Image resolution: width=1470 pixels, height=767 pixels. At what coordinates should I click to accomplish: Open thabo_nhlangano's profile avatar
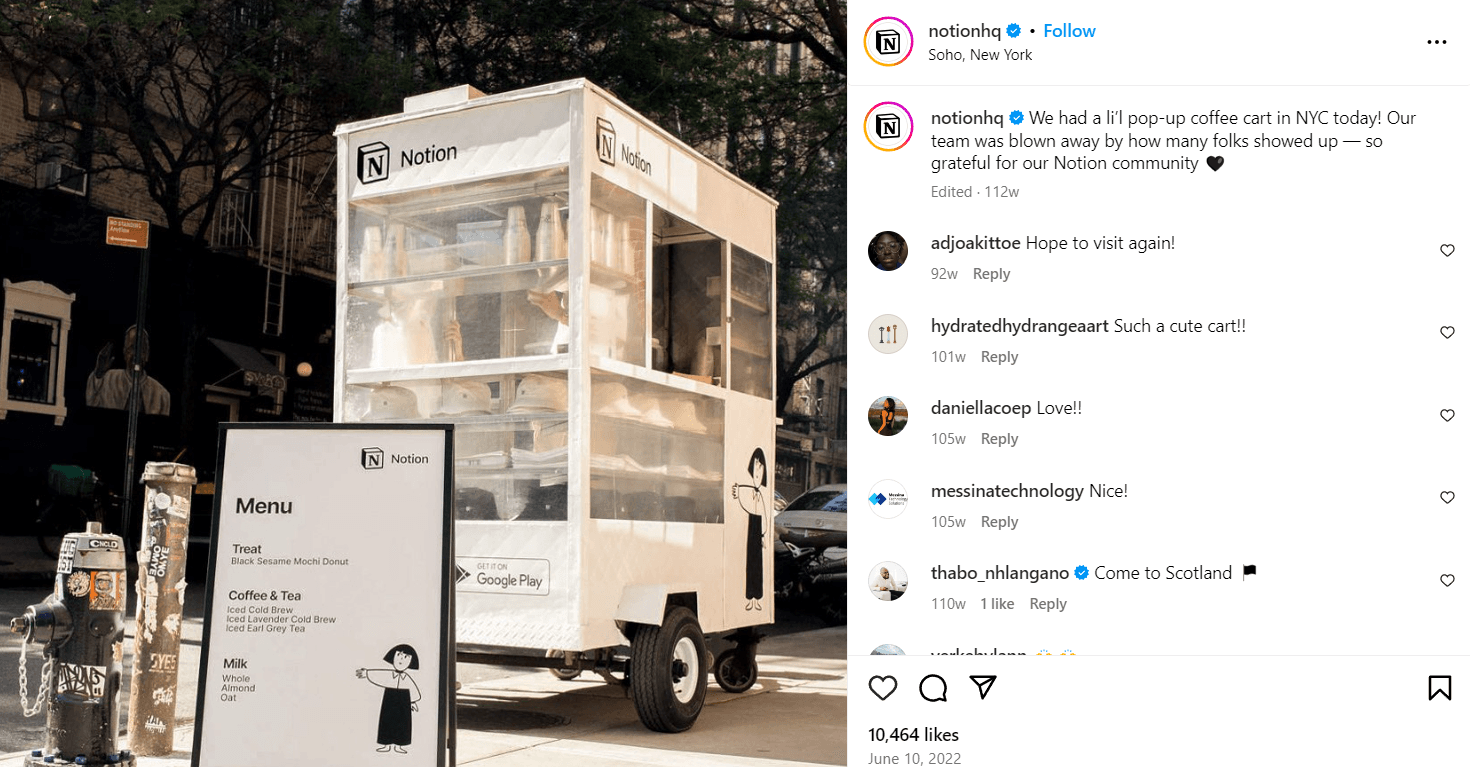click(x=888, y=581)
